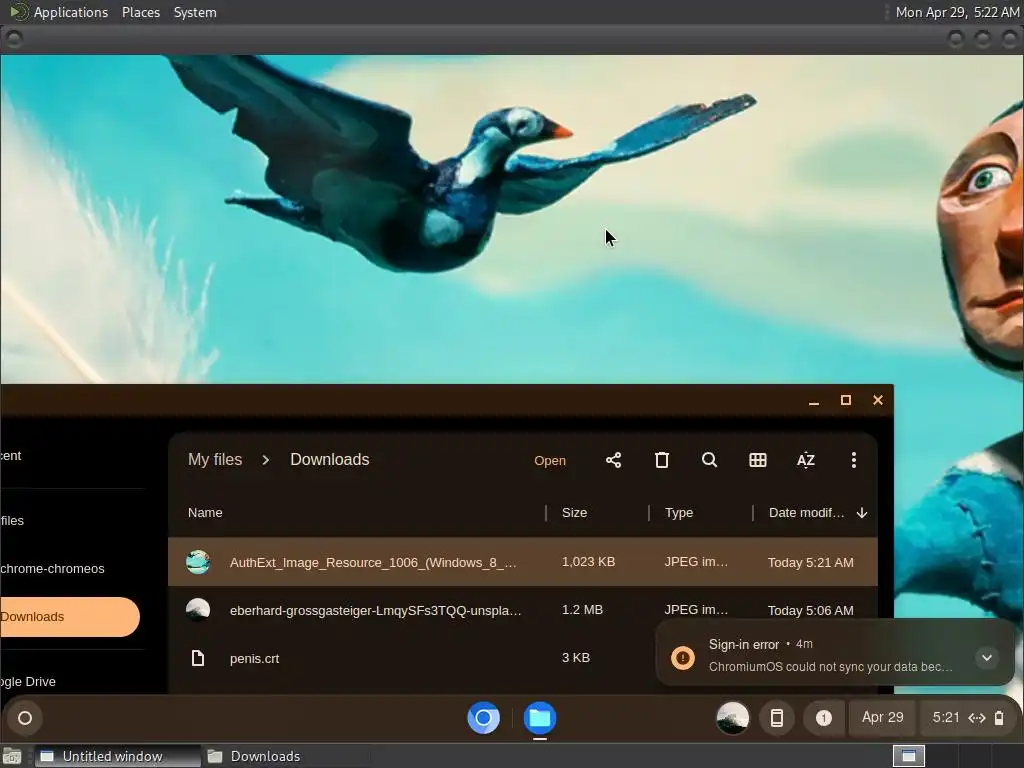1024x768 pixels.
Task: Click Downloads breadcrumb
Action: [330, 460]
